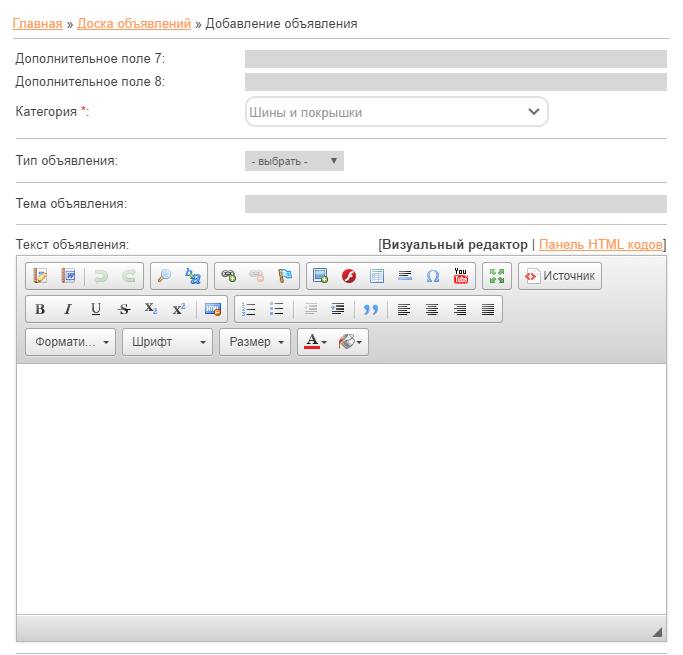This screenshot has width=683, height=655.
Task: Toggle bold formatting in the editor
Action: [x=40, y=309]
